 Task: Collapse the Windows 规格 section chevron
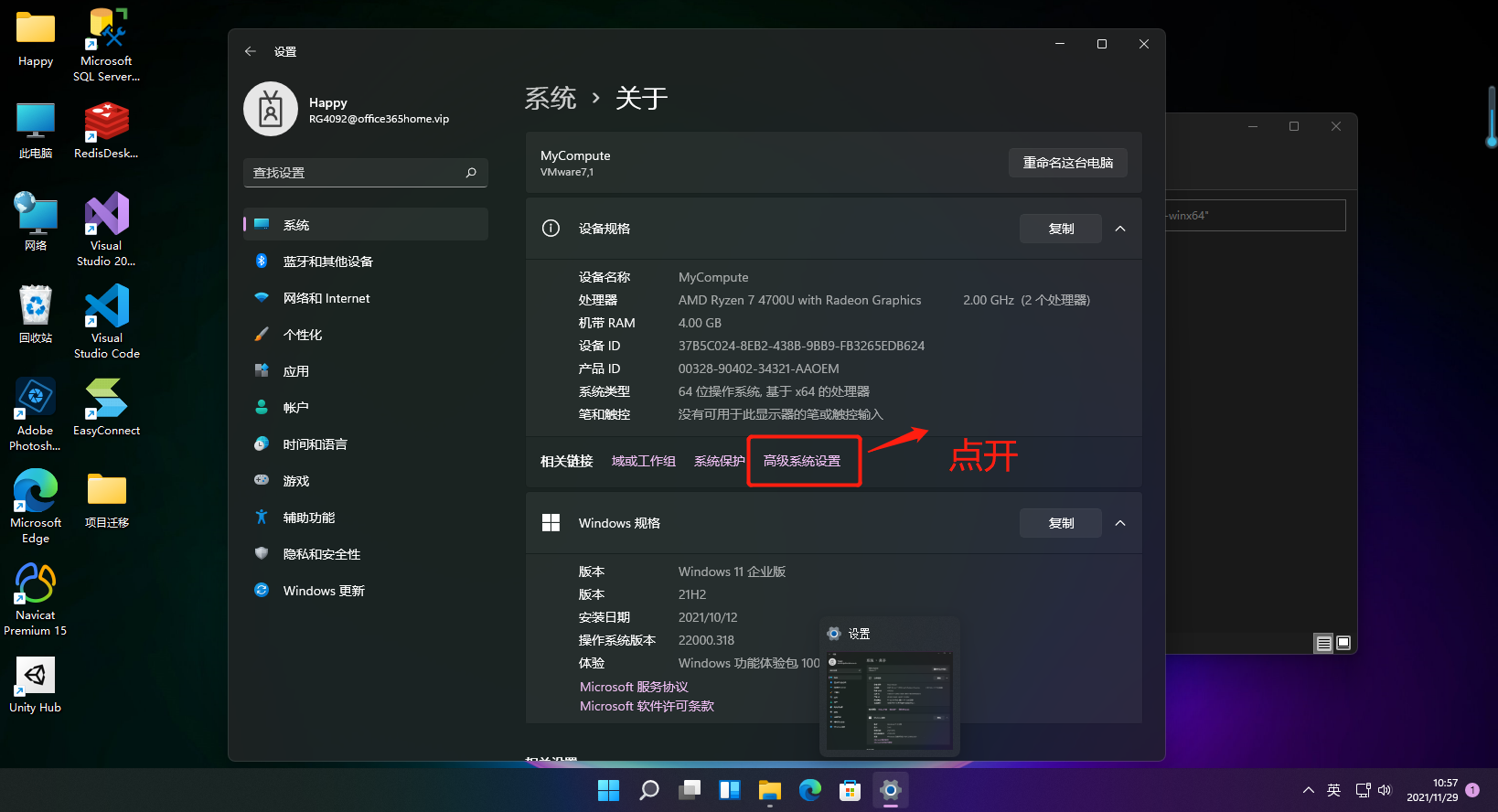(1120, 523)
